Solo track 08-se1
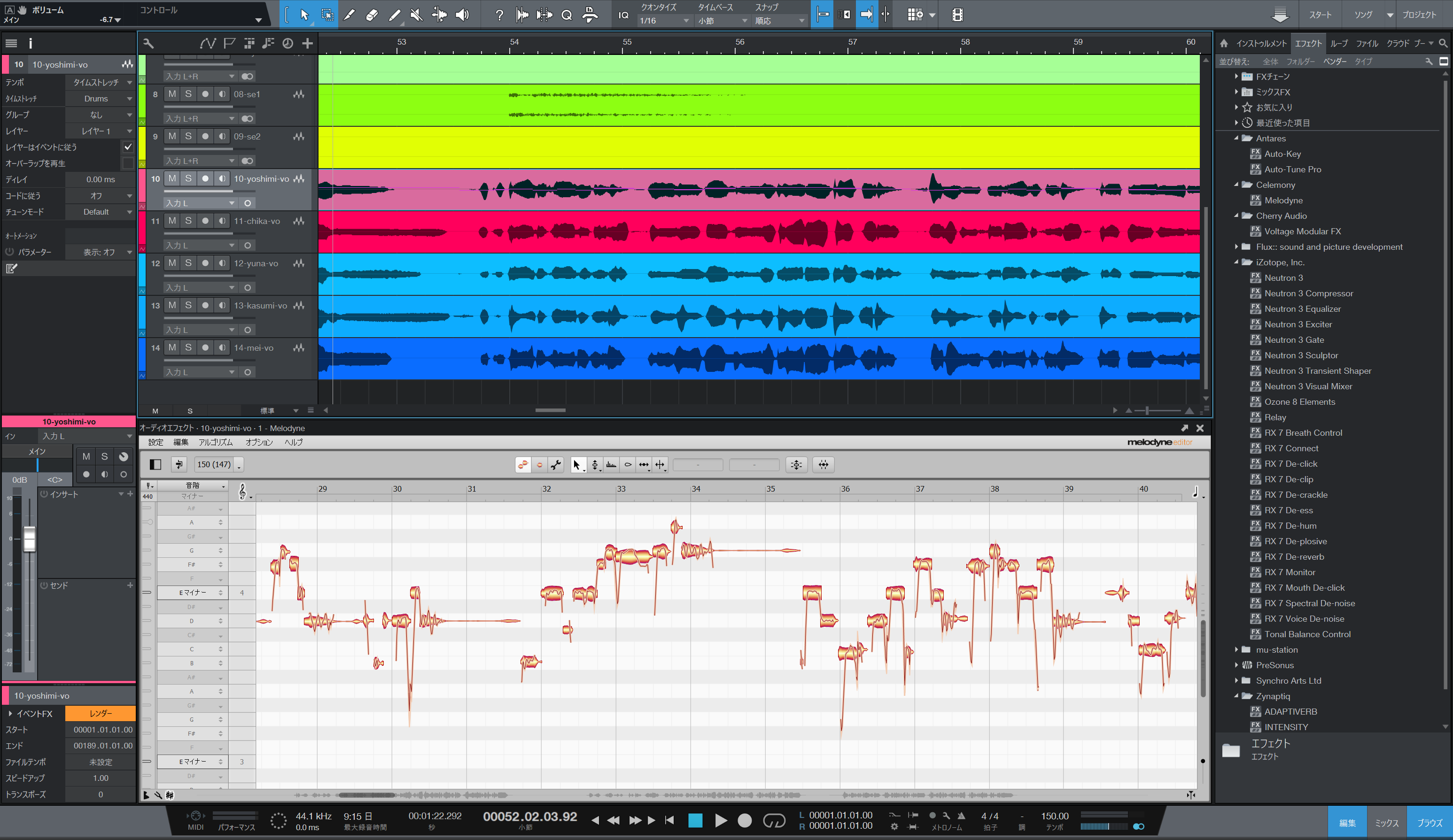1453x840 pixels. pyautogui.click(x=188, y=94)
